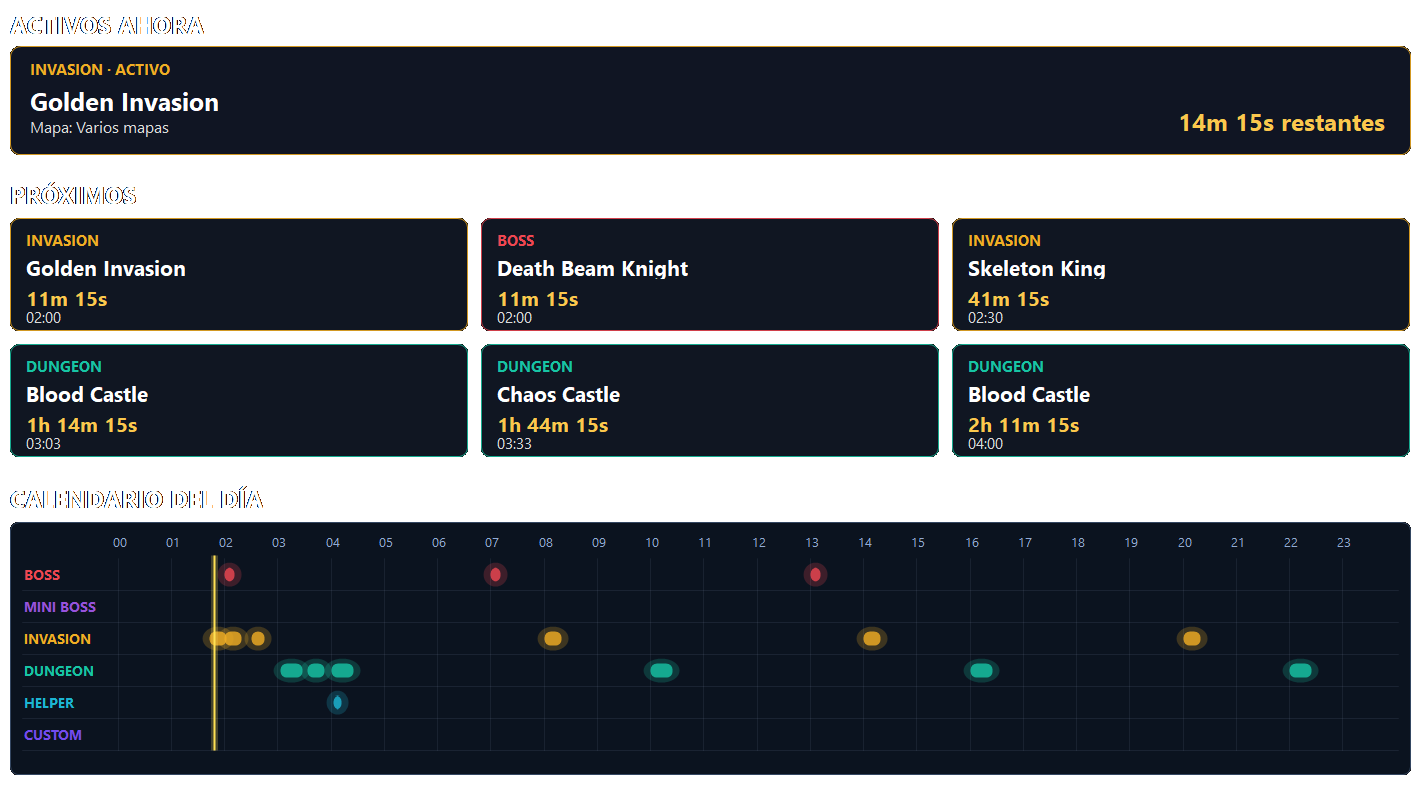This screenshot has width=1420, height=787.
Task: Open the Blood Castle card at 04:00
Action: click(1181, 400)
